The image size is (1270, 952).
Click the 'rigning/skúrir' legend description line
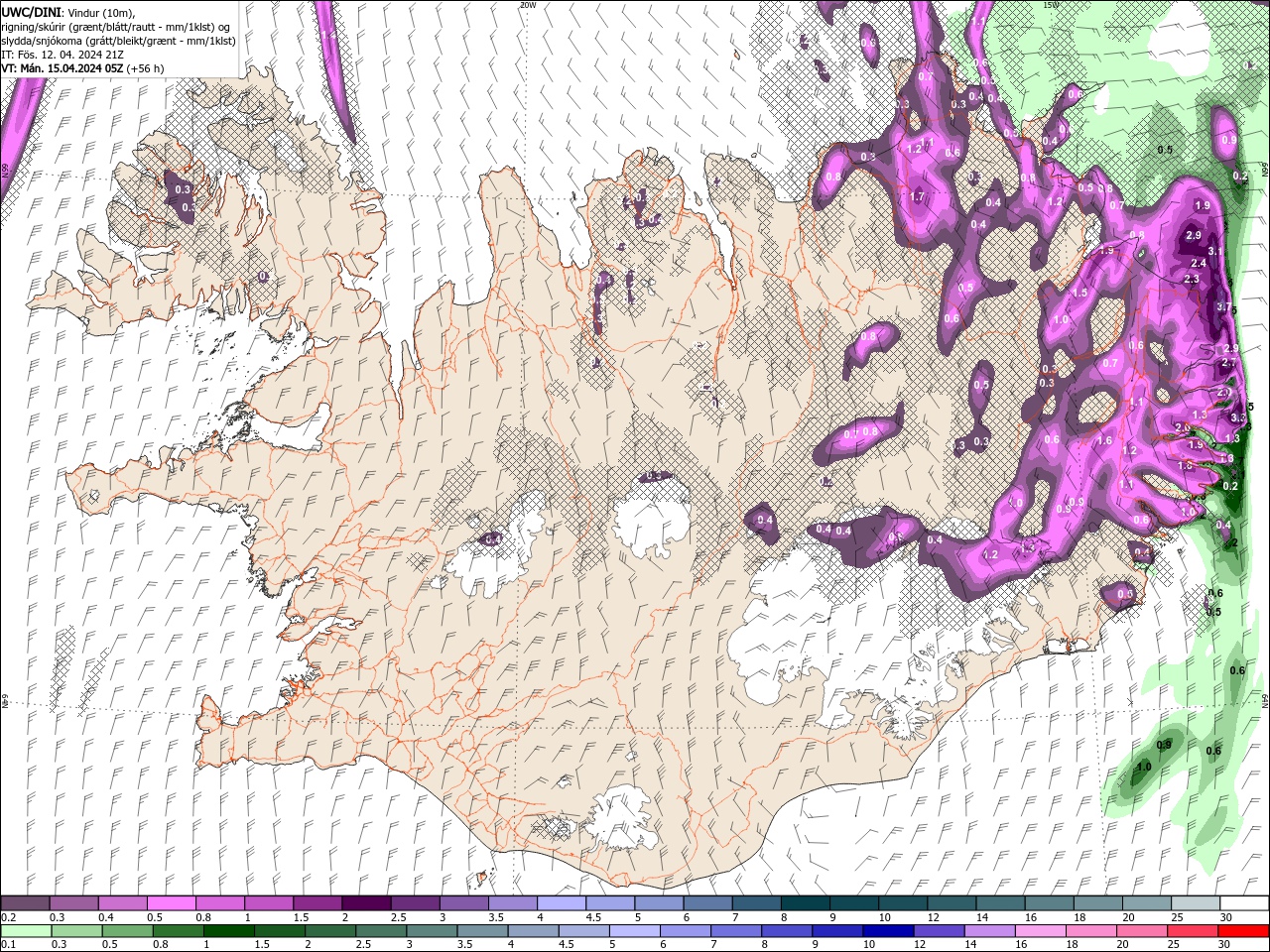[x=117, y=27]
